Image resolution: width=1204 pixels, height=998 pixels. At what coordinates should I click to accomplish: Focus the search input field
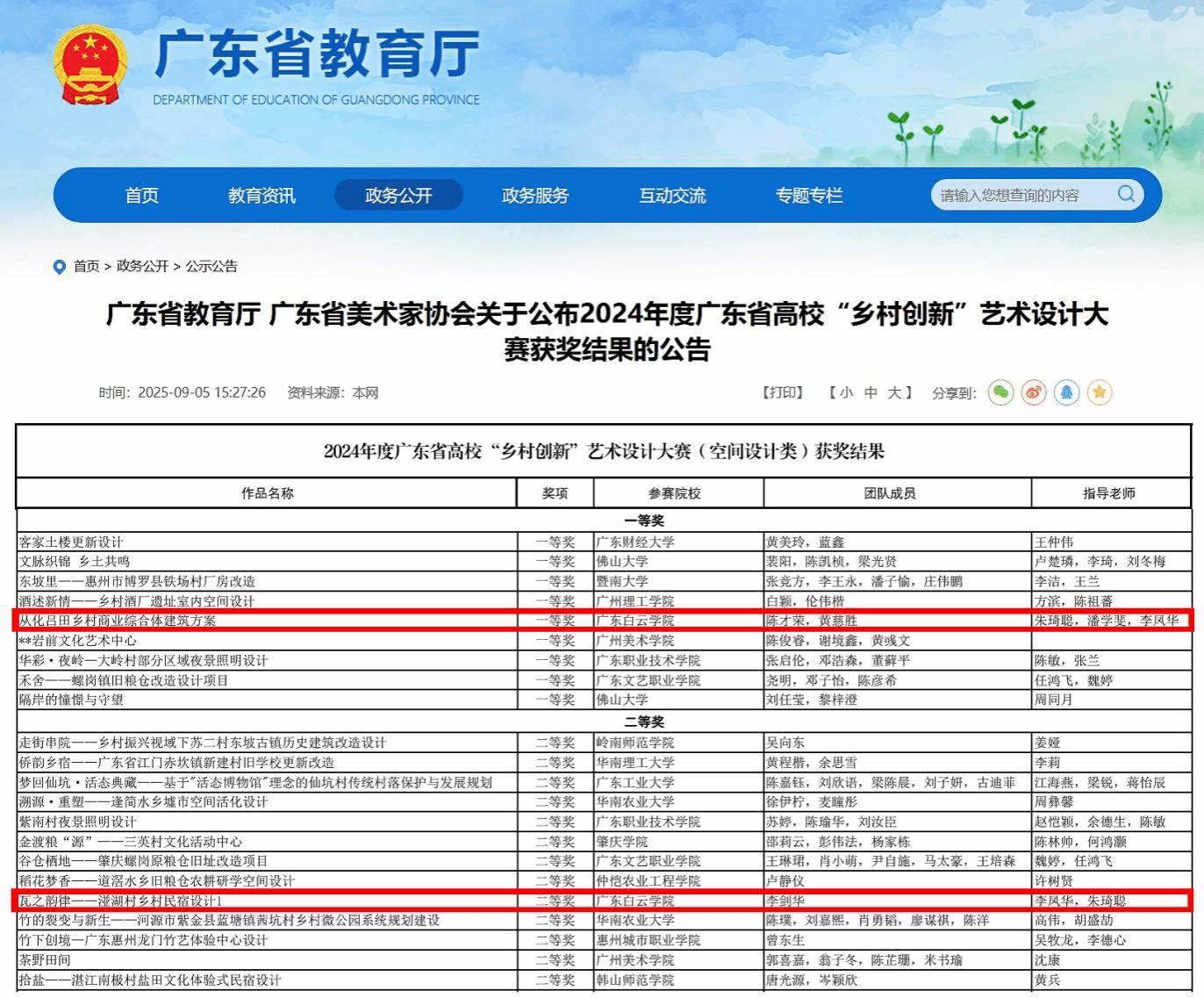coord(1018,196)
